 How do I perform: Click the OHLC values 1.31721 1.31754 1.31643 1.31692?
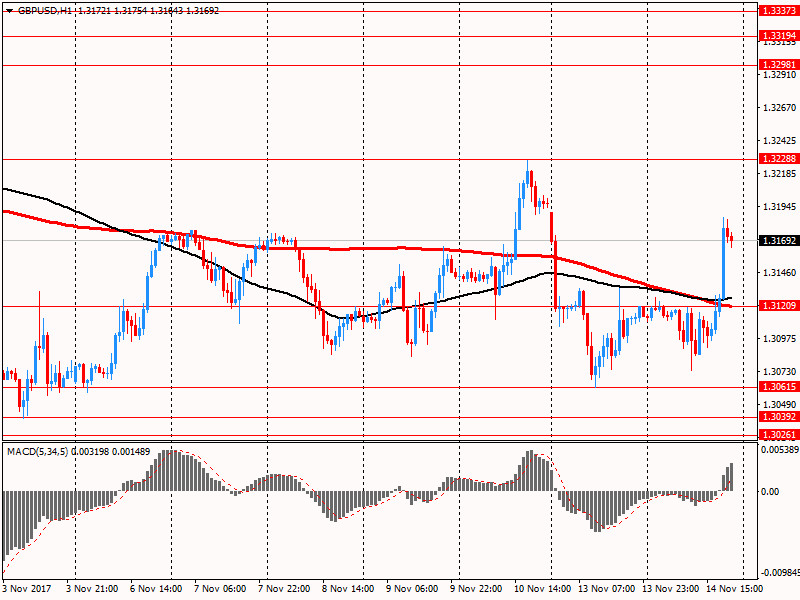(149, 11)
